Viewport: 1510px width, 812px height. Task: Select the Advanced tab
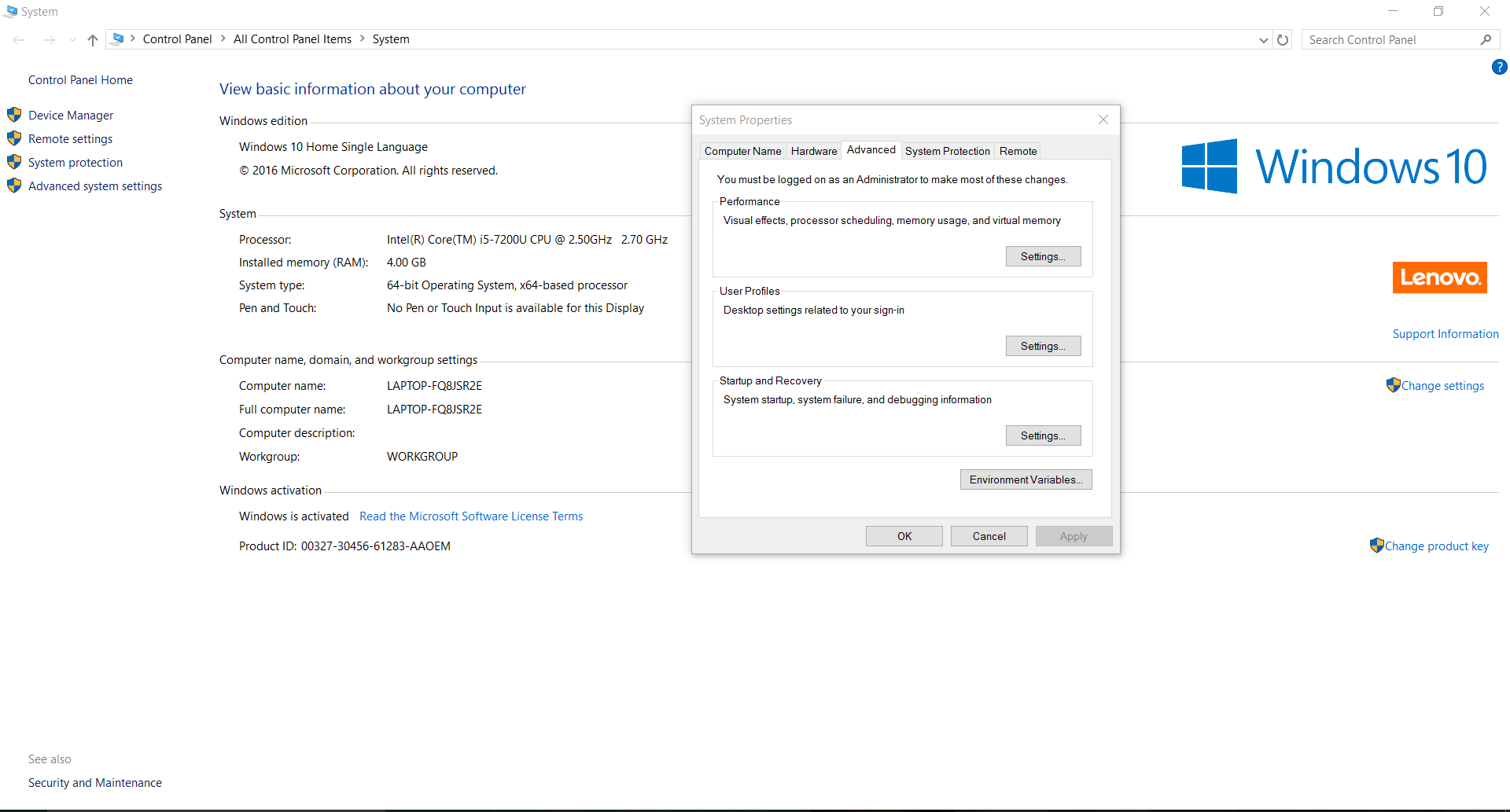871,149
